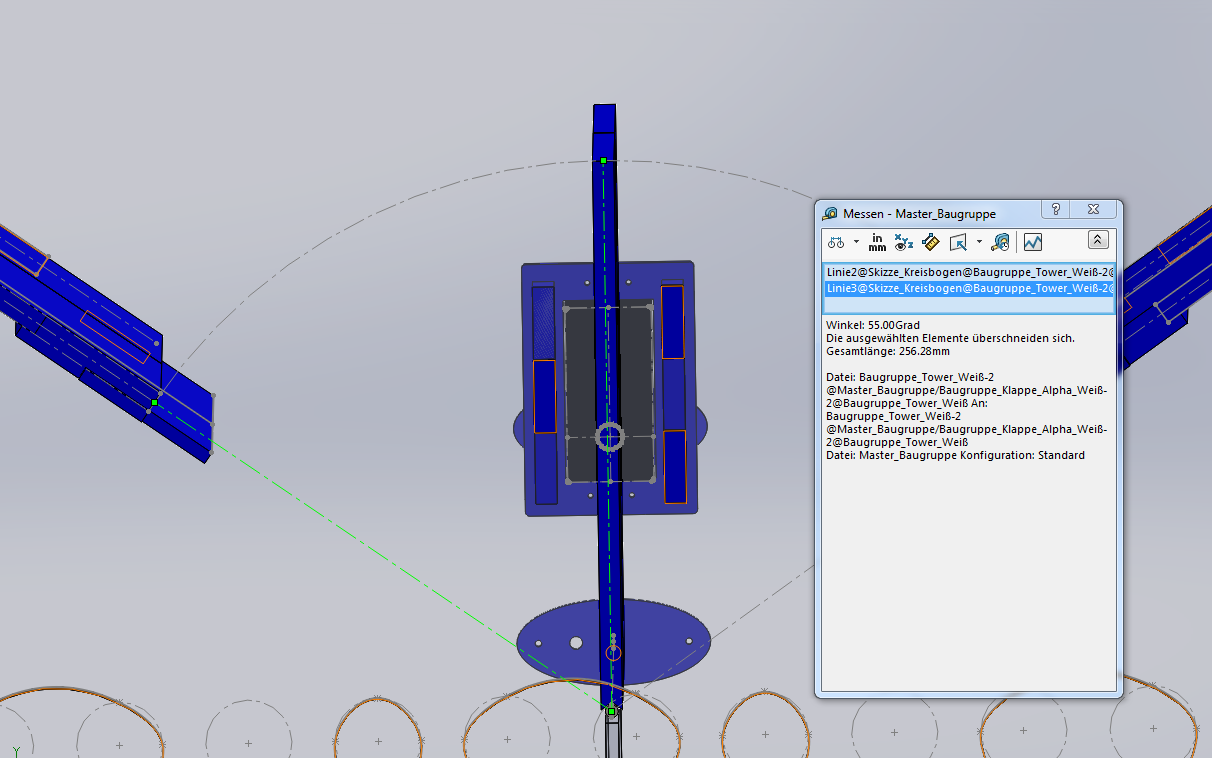
Task: Close the Messen measurement dialog
Action: pyautogui.click(x=1093, y=209)
